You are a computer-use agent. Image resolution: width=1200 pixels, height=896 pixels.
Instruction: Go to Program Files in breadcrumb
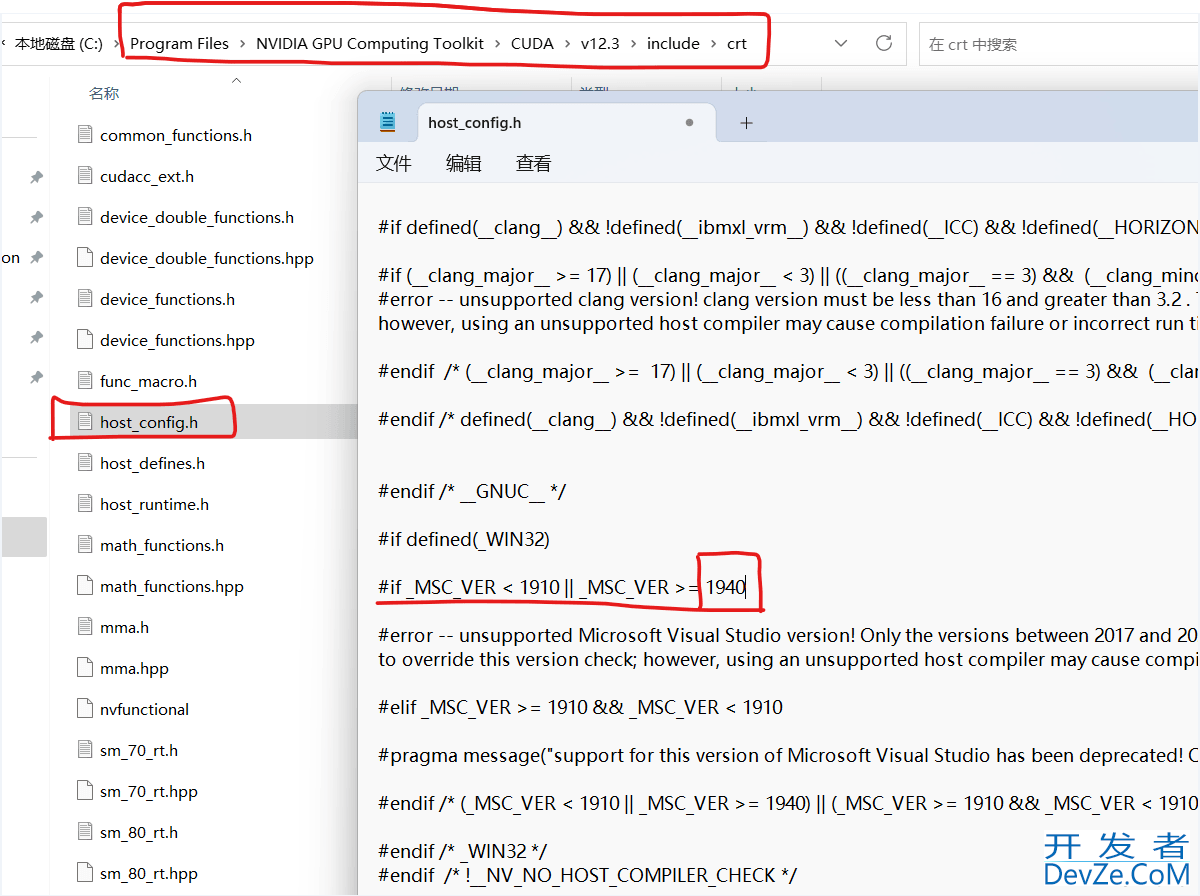point(180,44)
